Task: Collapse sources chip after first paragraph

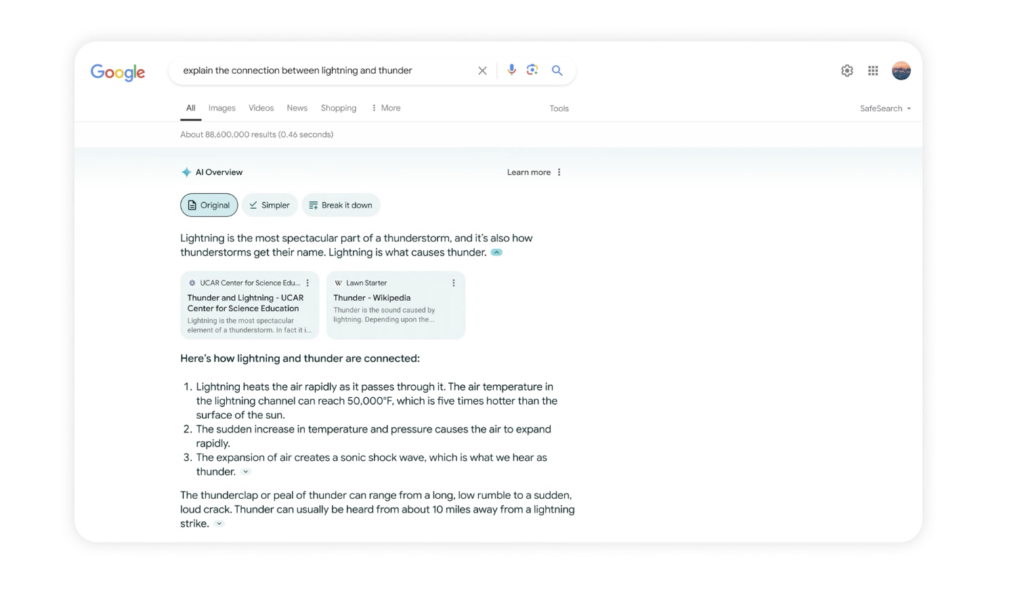Action: (497, 253)
